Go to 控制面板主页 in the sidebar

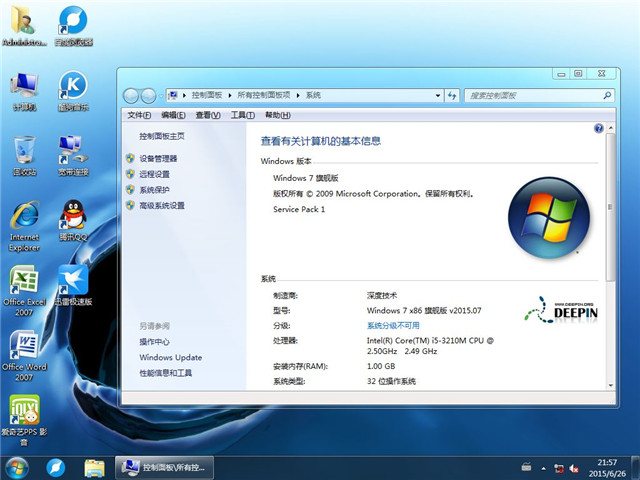click(162, 136)
